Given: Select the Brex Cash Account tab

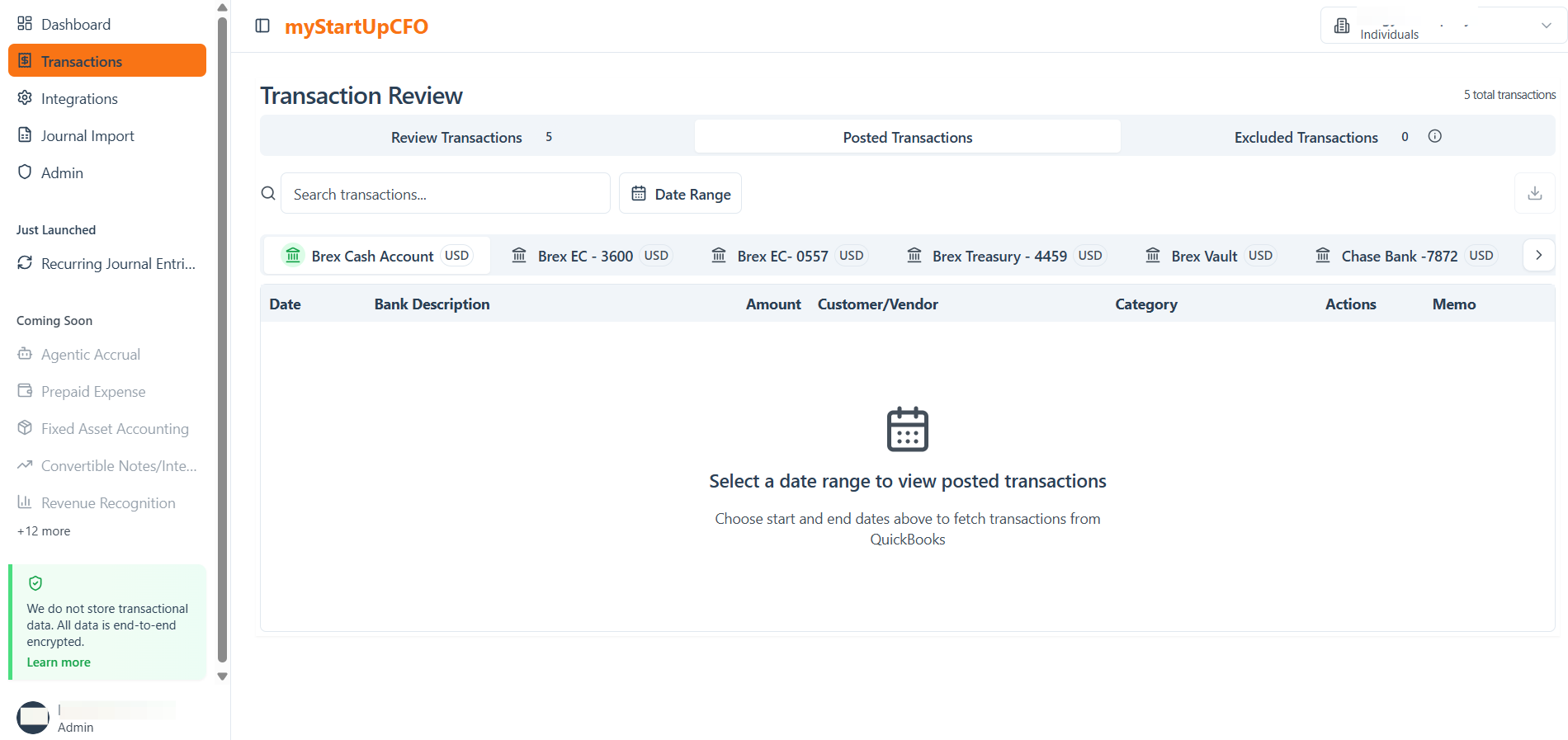Looking at the screenshot, I should (x=377, y=256).
